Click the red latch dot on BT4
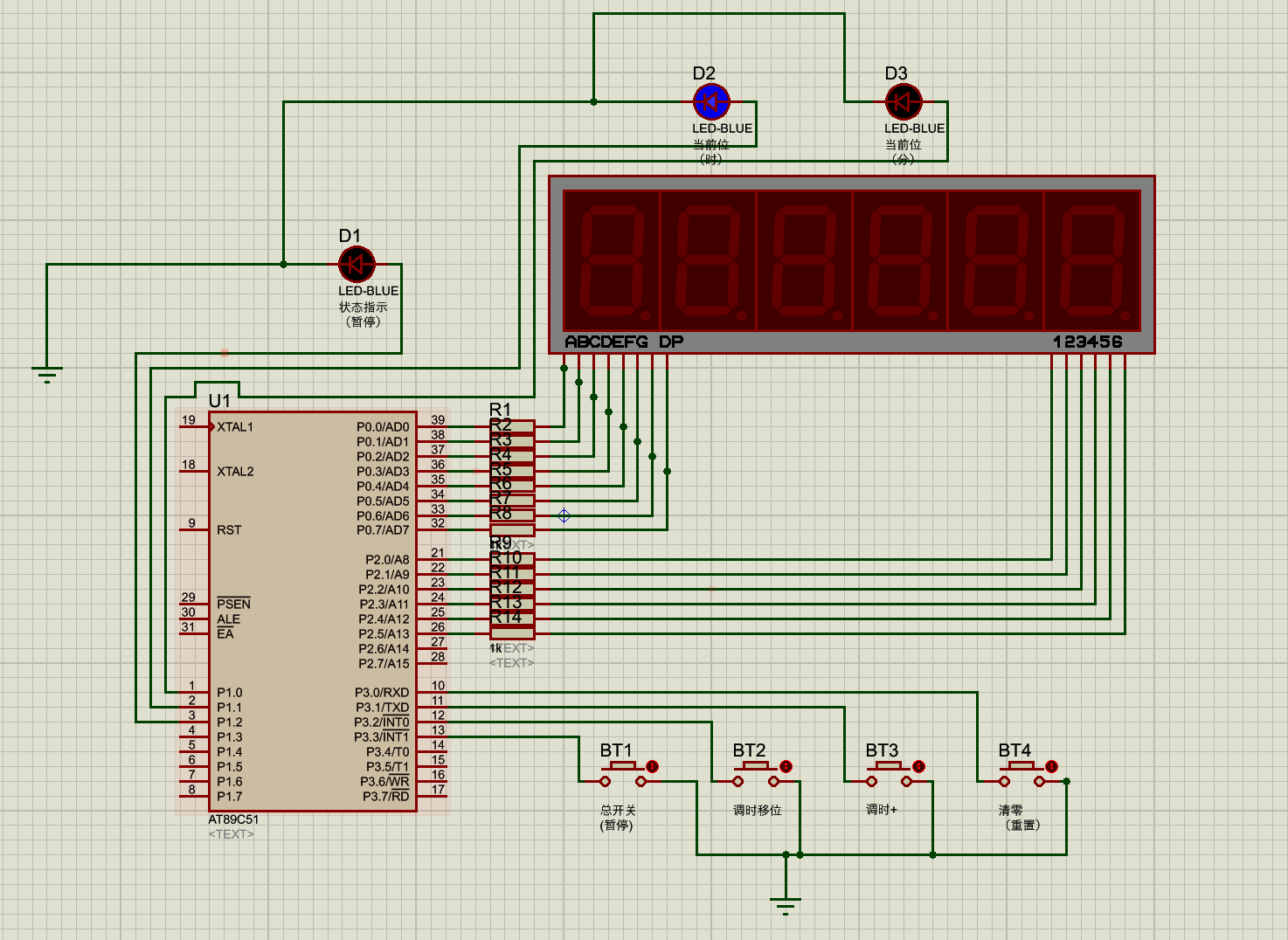 [1051, 766]
